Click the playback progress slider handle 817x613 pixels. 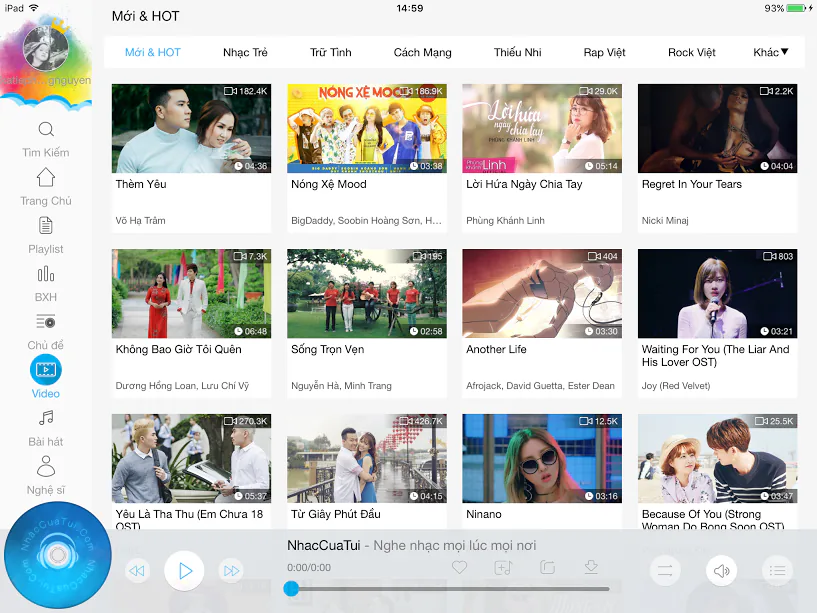[291, 589]
